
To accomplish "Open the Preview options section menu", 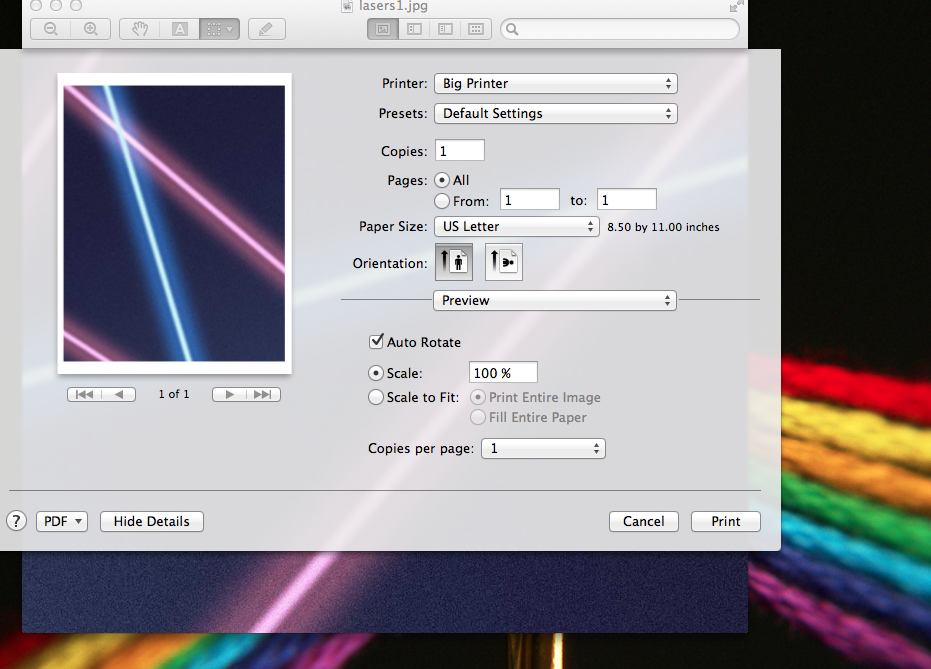I will [x=555, y=300].
